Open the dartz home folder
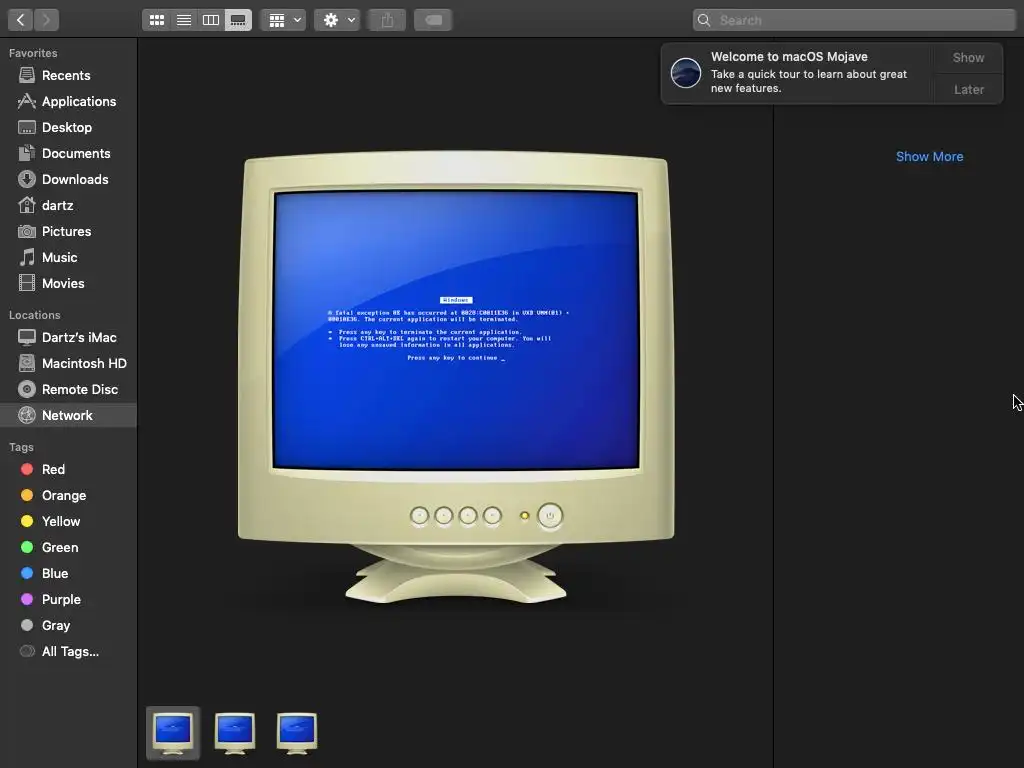 (x=69, y=205)
